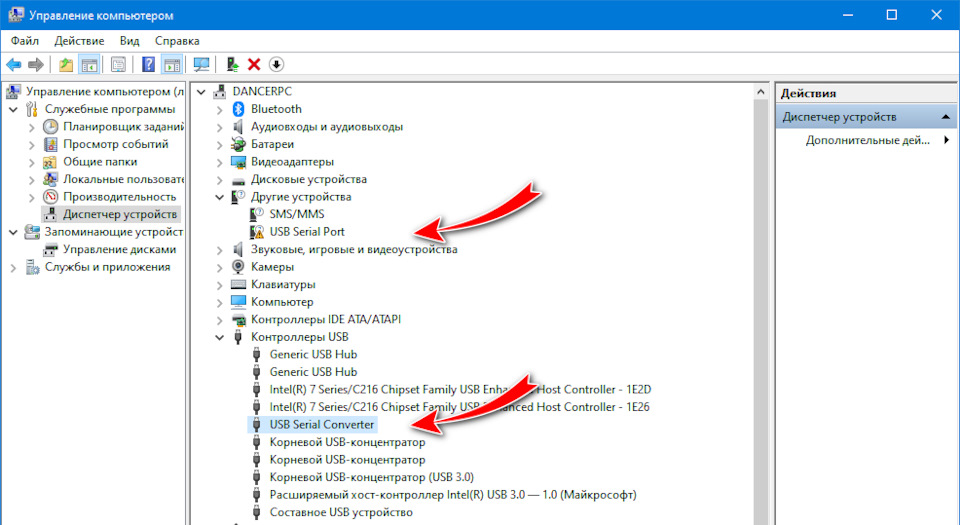Open the Справка menu
Screen dimensions: 960x525
(177, 41)
